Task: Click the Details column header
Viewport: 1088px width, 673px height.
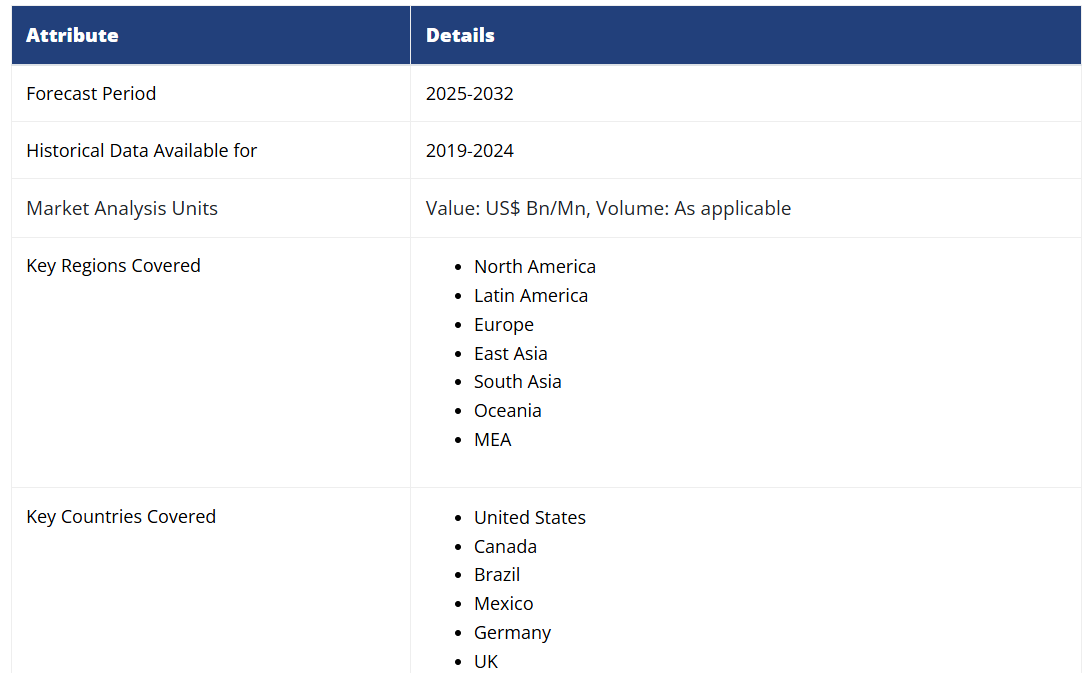Action: pos(460,35)
